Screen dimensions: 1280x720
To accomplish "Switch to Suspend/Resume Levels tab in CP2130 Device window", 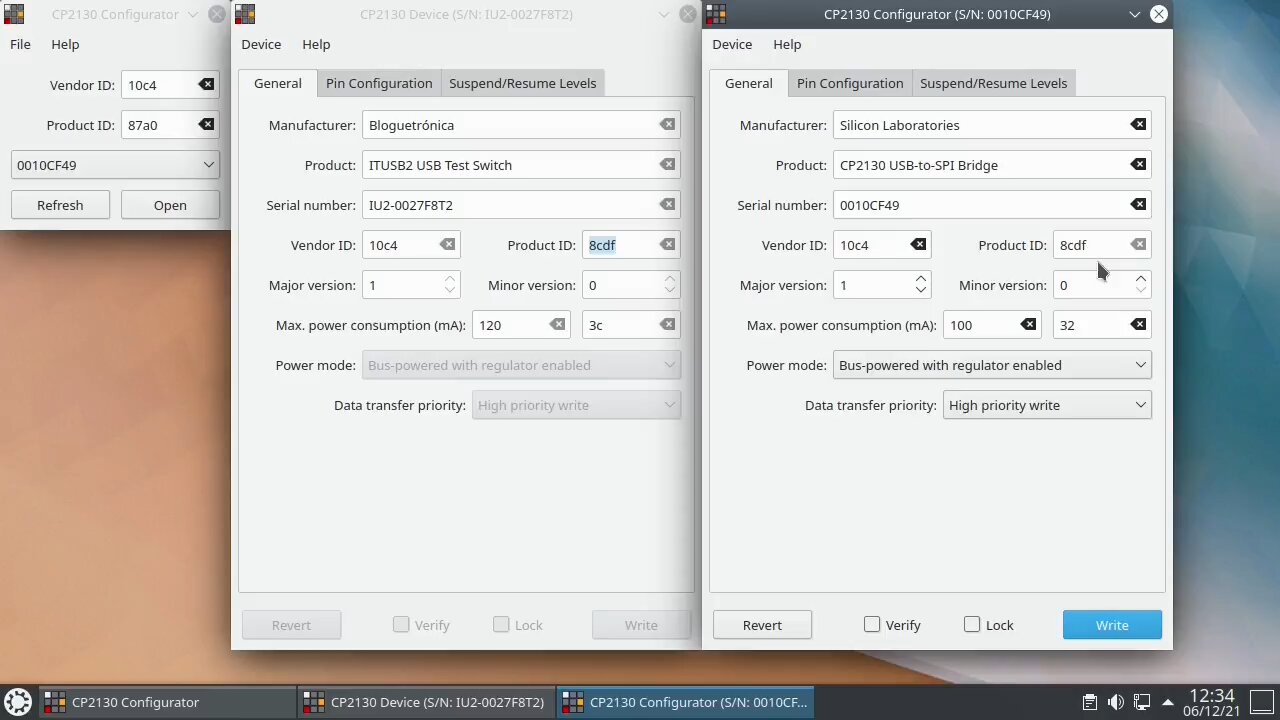I will [x=522, y=83].
